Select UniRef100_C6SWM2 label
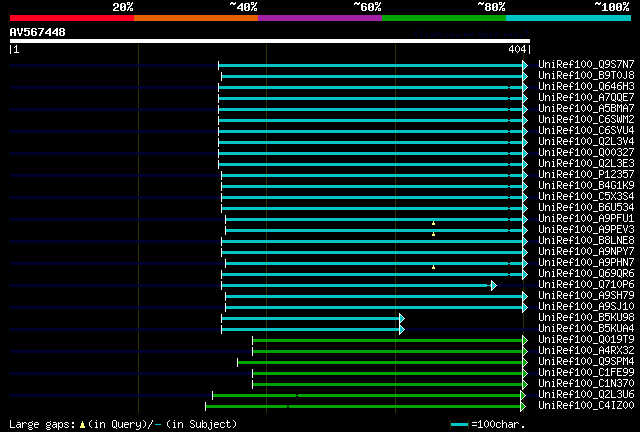This screenshot has height=432, width=640. [x=586, y=119]
